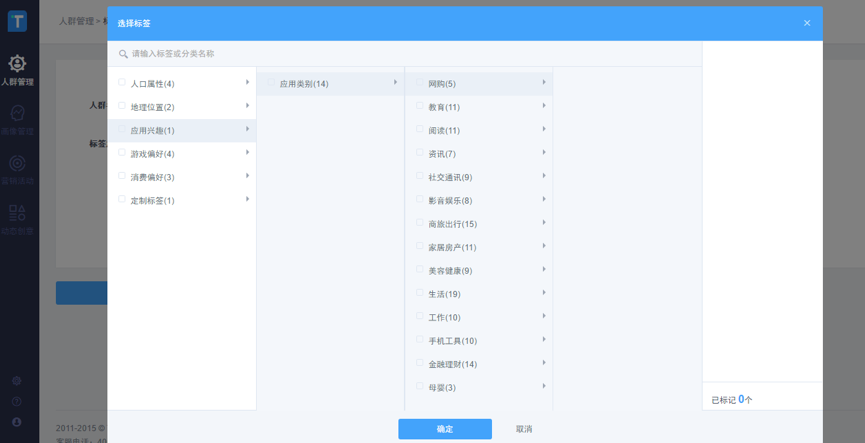Tick the 教育(11) checkbox
The width and height of the screenshot is (865, 443).
420,106
